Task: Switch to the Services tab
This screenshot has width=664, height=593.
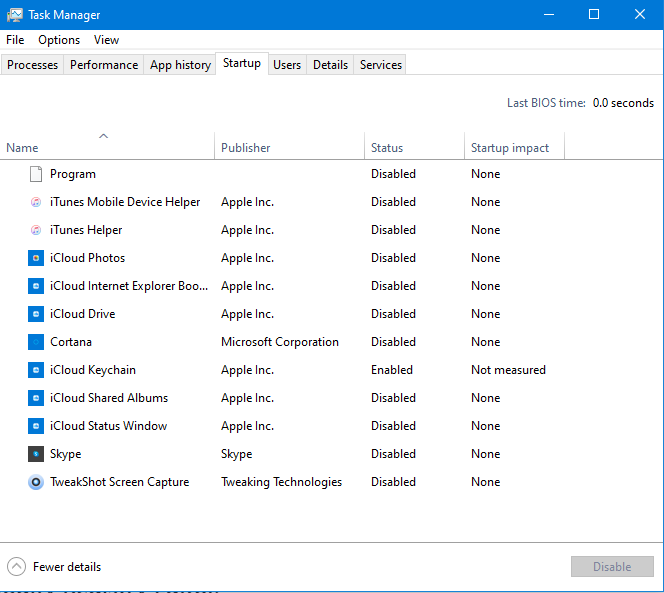Action: point(381,65)
